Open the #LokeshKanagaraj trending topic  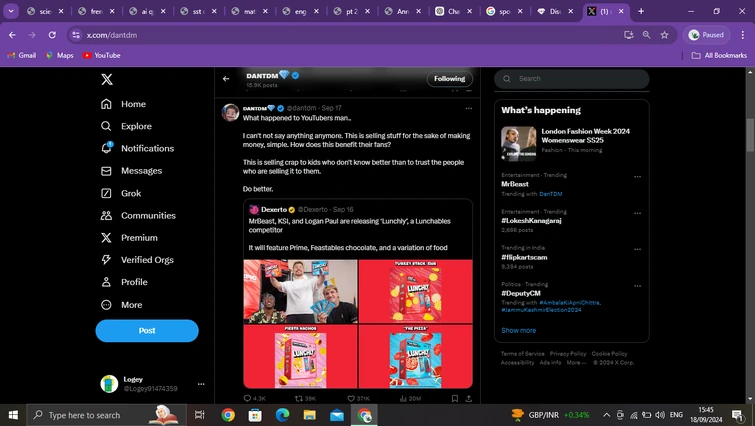coord(531,220)
